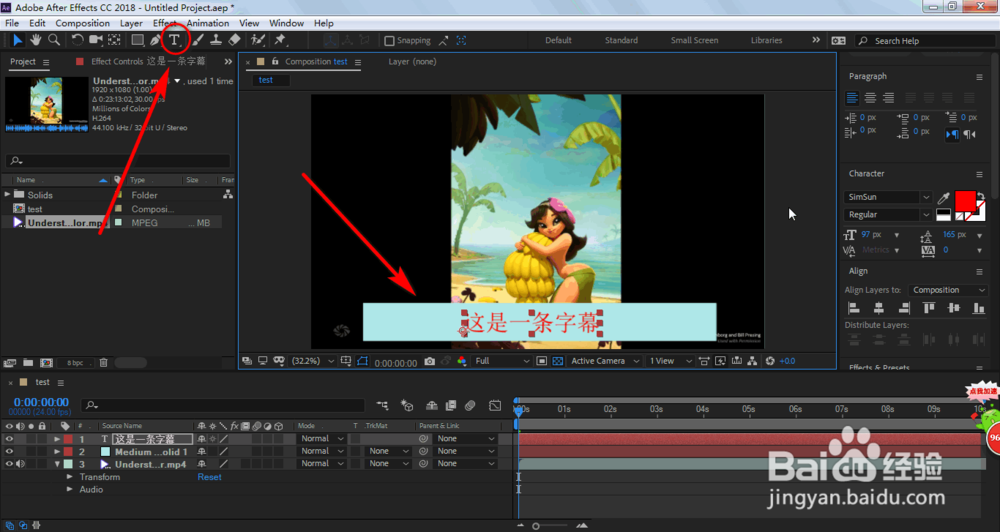Select the Roto Brush tool
This screenshot has height=532, width=1000.
(258, 40)
